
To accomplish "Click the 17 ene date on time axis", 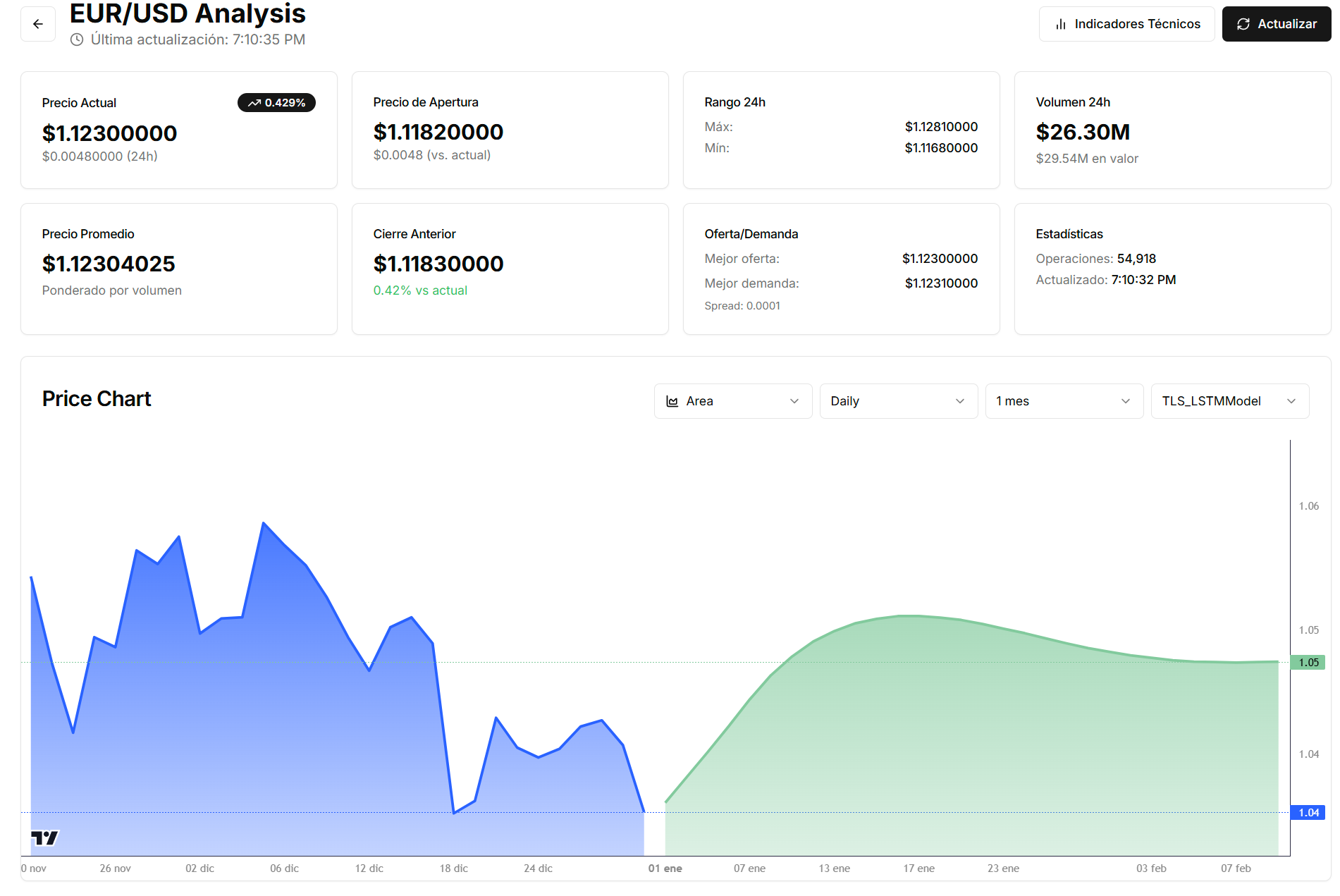I will coord(919,869).
